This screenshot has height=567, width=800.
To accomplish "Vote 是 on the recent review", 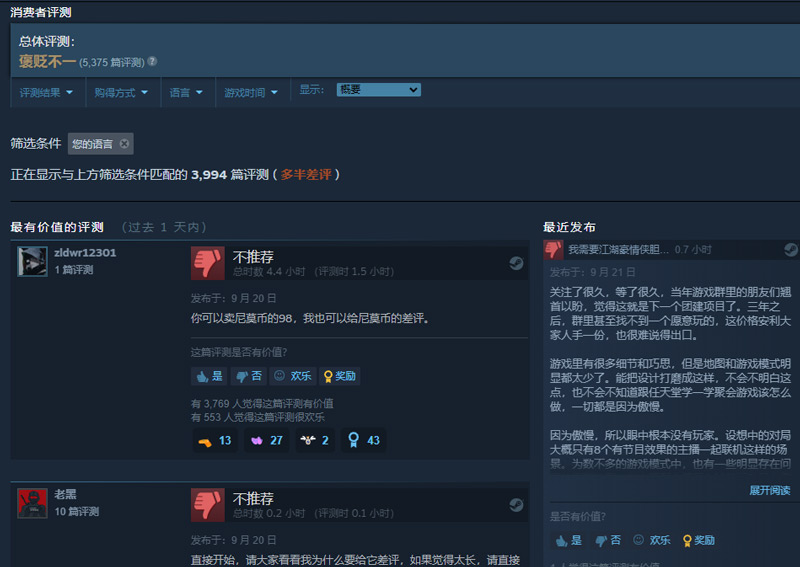I will point(569,540).
